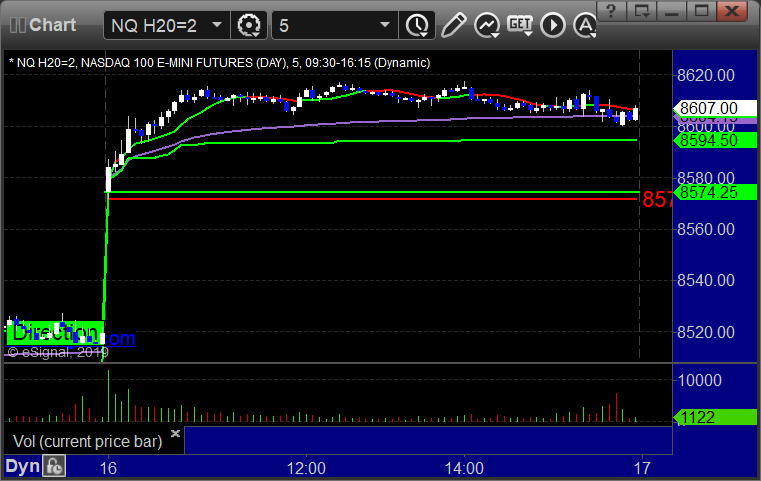This screenshot has width=761, height=481.
Task: Click the pop-out window icon
Action: (641, 10)
